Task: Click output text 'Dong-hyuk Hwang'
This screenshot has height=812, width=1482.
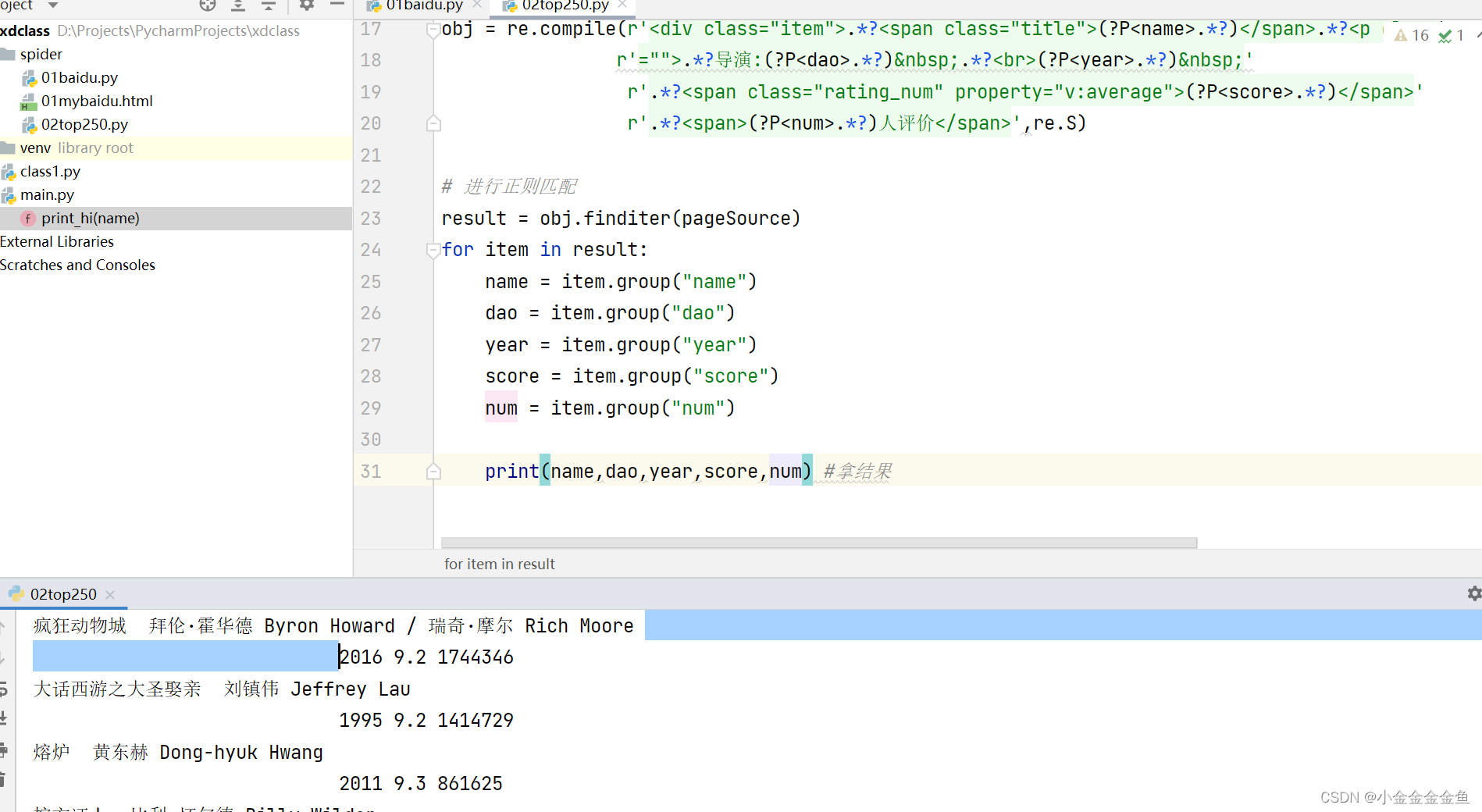Action: (x=241, y=753)
